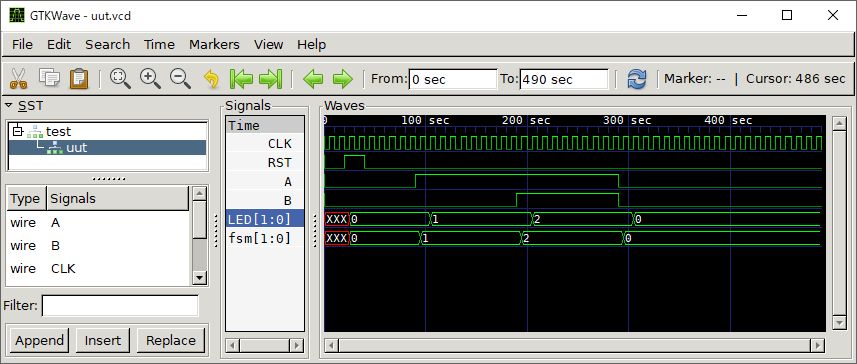Click the To time input field

click(x=564, y=79)
